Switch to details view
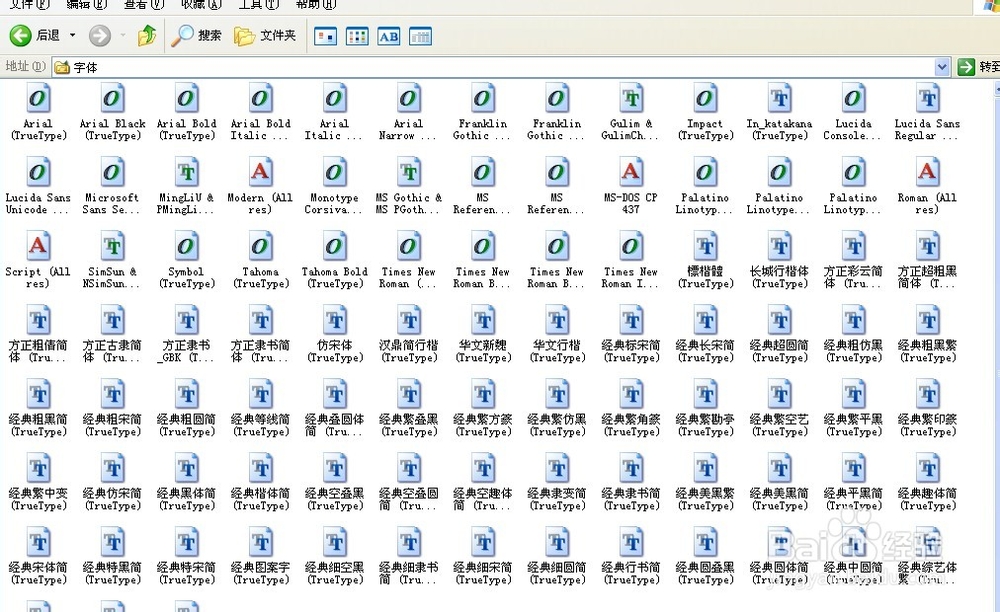Viewport: 1000px width, 612px height. click(420, 36)
